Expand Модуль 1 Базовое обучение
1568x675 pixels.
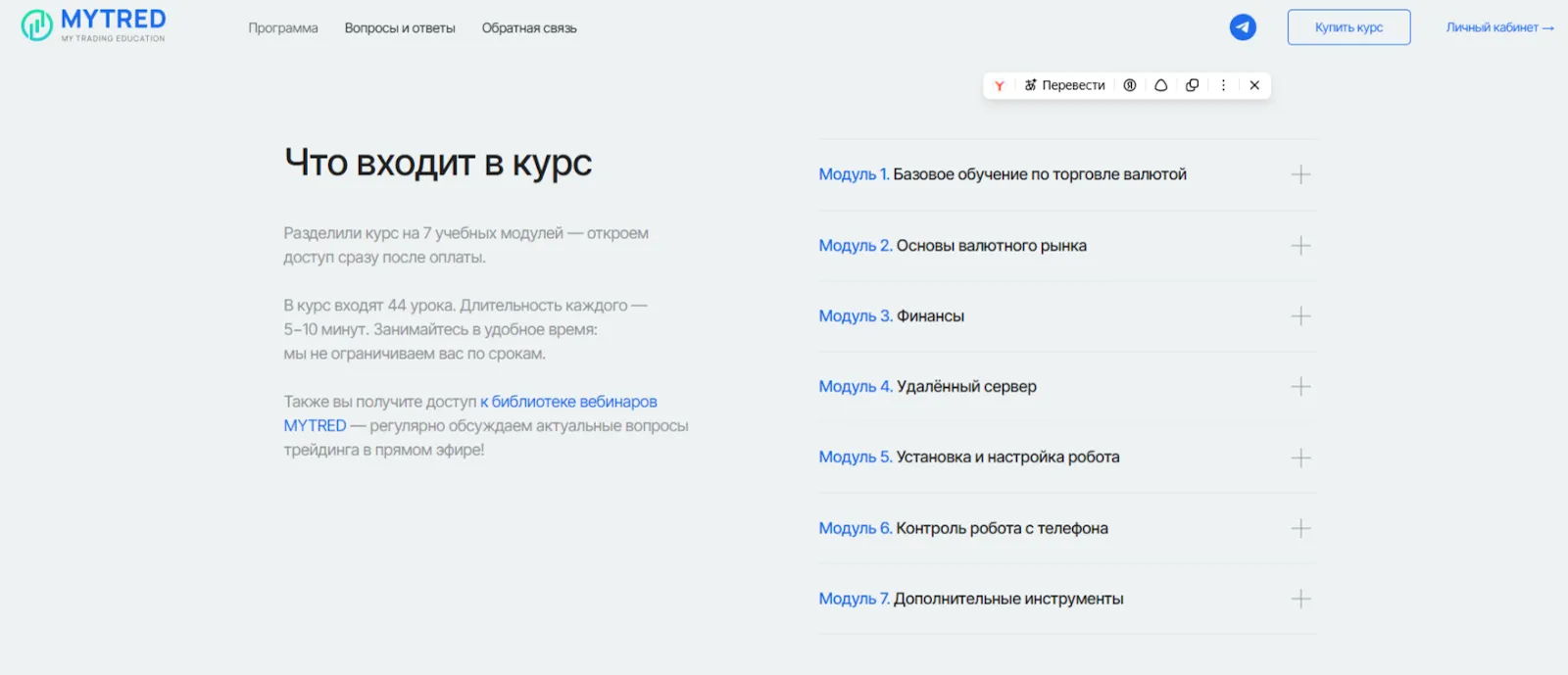click(1067, 174)
